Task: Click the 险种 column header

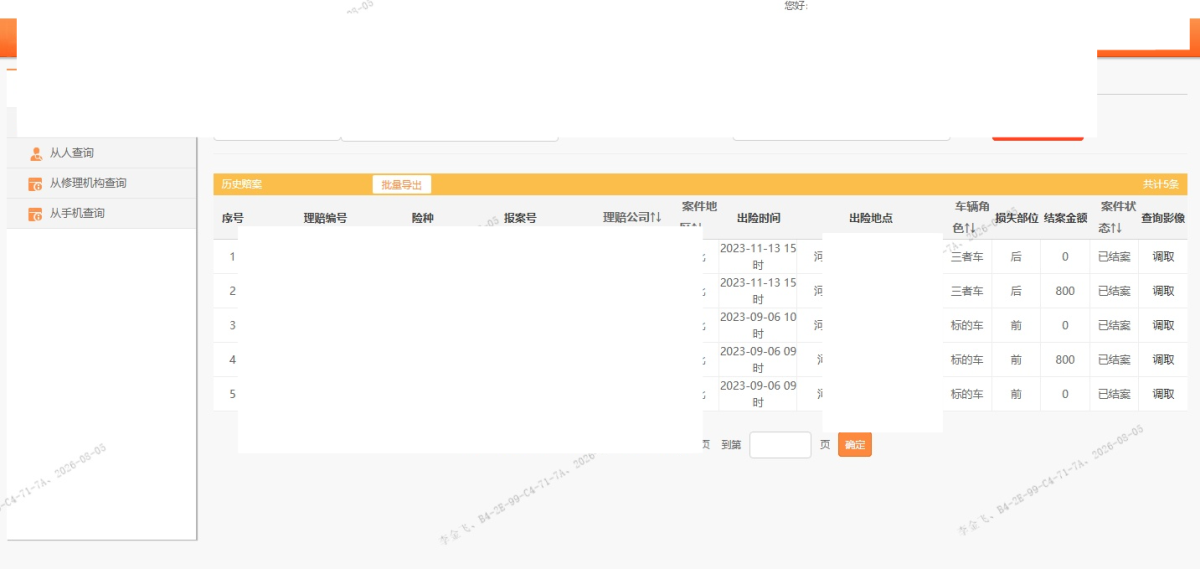Action: [423, 217]
